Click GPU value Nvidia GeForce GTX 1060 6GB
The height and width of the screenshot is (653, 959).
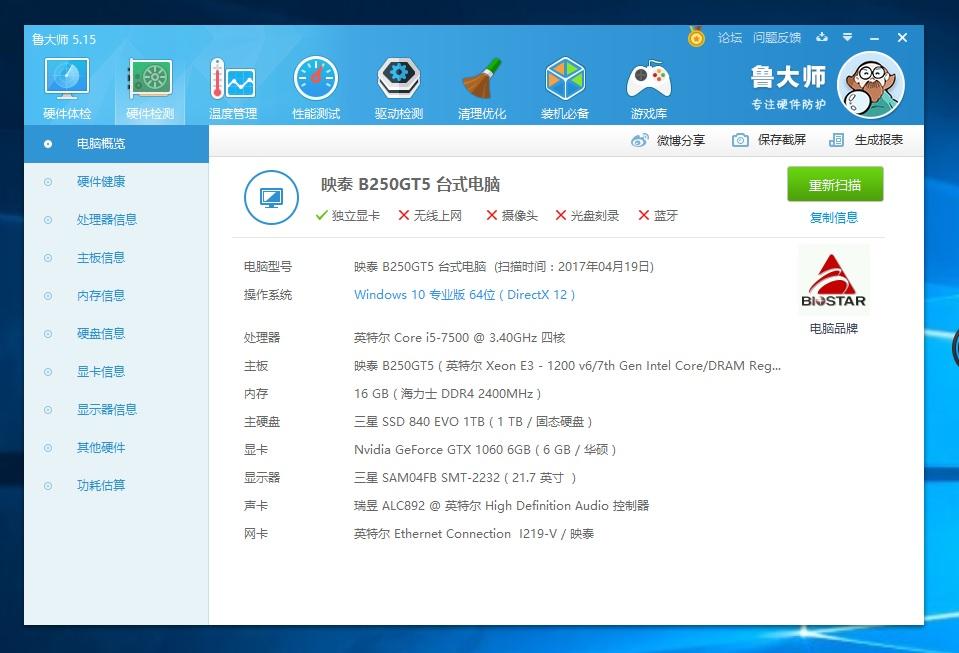(485, 449)
